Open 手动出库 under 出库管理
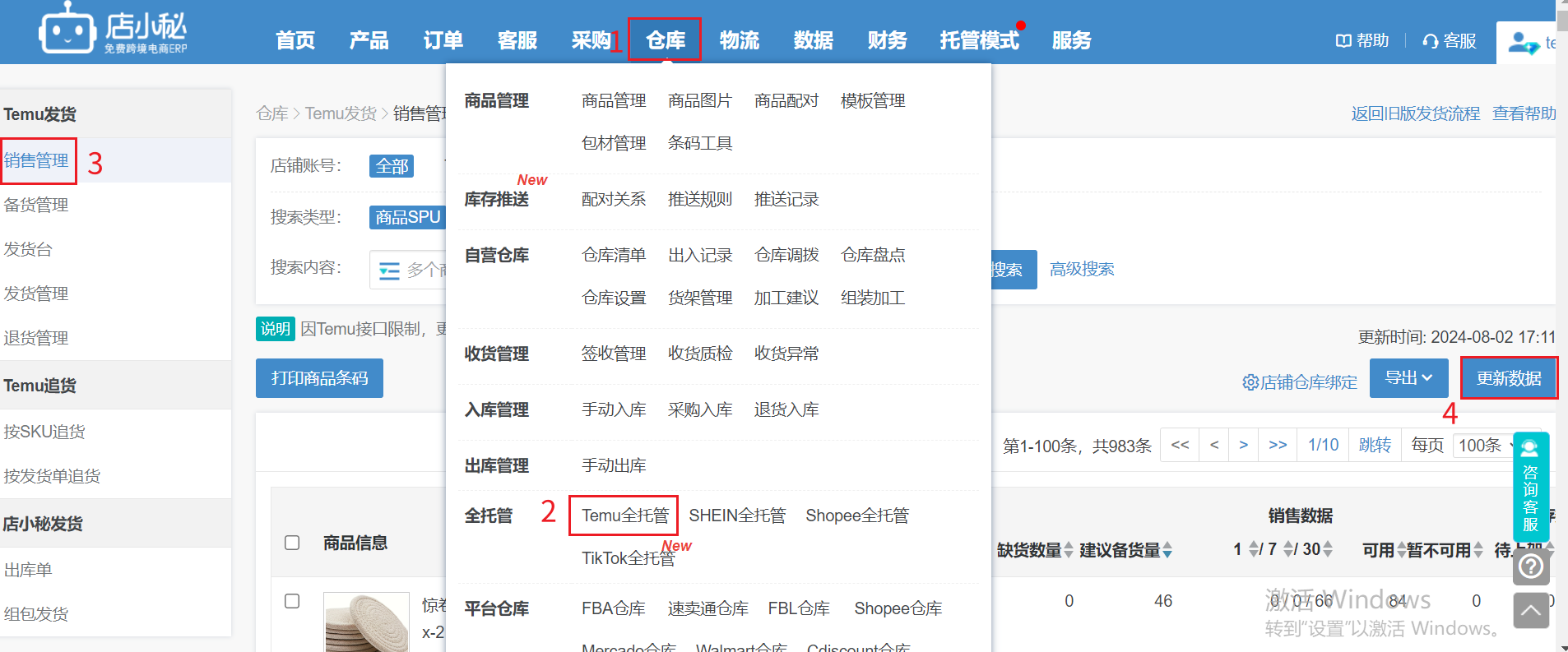 tap(614, 465)
